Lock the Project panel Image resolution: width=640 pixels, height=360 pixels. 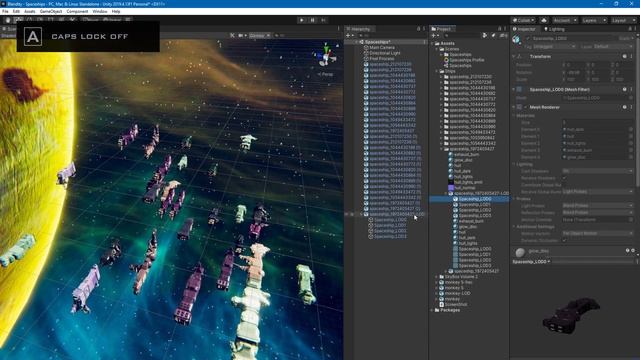(499, 29)
